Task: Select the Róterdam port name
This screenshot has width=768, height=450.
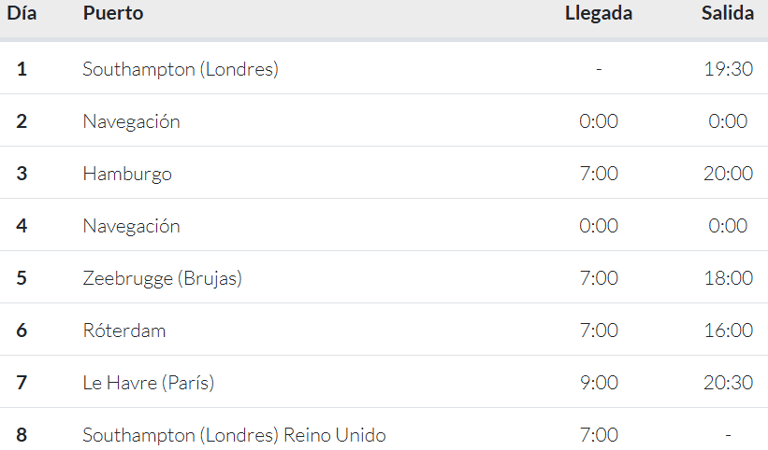Action: click(124, 331)
